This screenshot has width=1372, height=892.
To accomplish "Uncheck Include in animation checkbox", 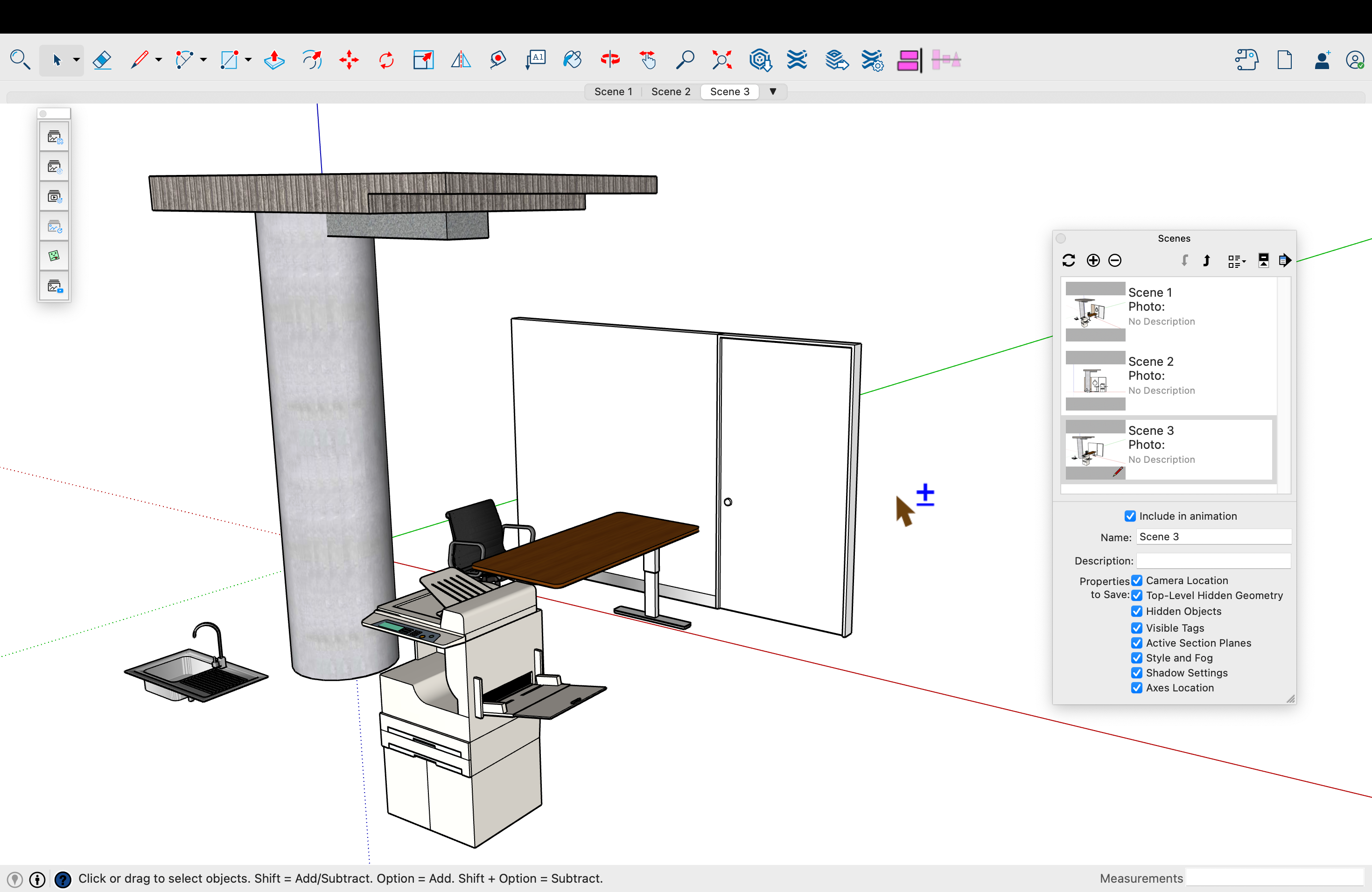I will click(1130, 516).
